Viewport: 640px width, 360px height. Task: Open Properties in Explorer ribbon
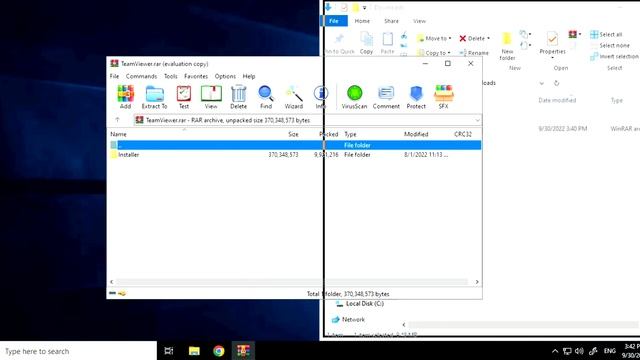(x=552, y=45)
